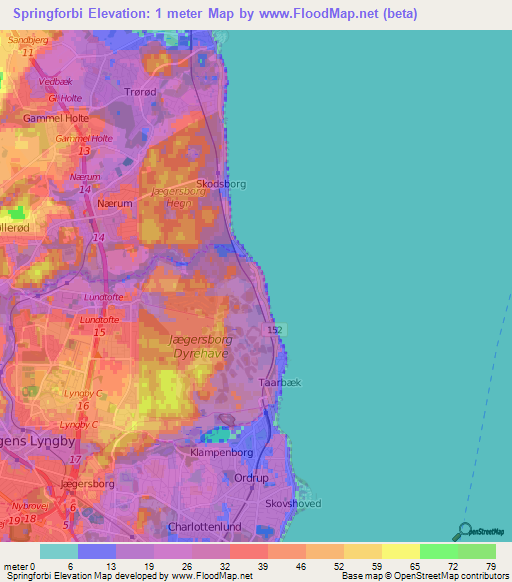Click the Taarbæk place label
The width and height of the screenshot is (512, 582).
pos(280,382)
